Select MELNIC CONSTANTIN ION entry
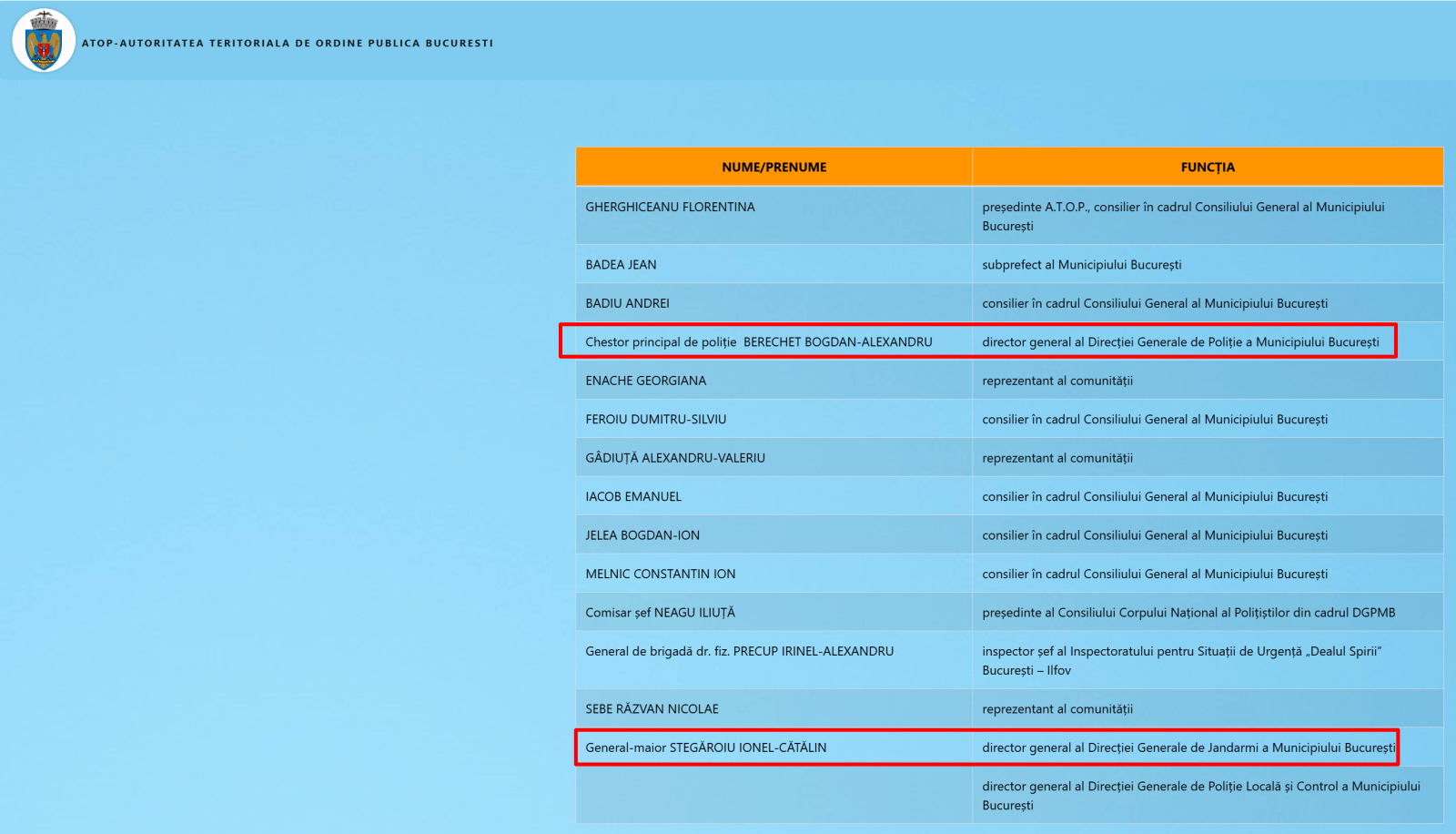This screenshot has height=834, width=1456. tap(660, 575)
